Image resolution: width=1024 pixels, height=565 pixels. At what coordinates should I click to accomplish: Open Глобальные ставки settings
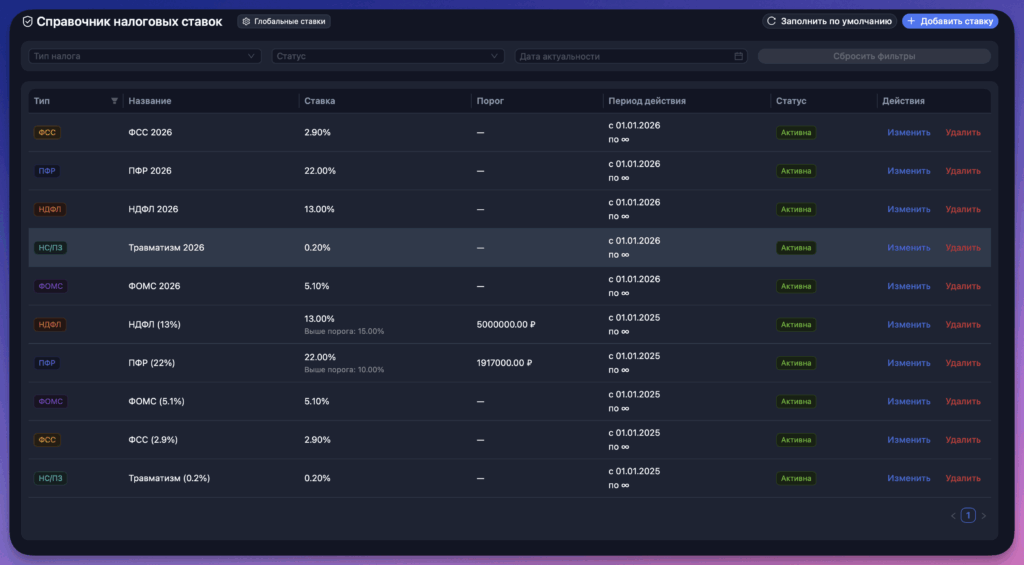coord(283,22)
